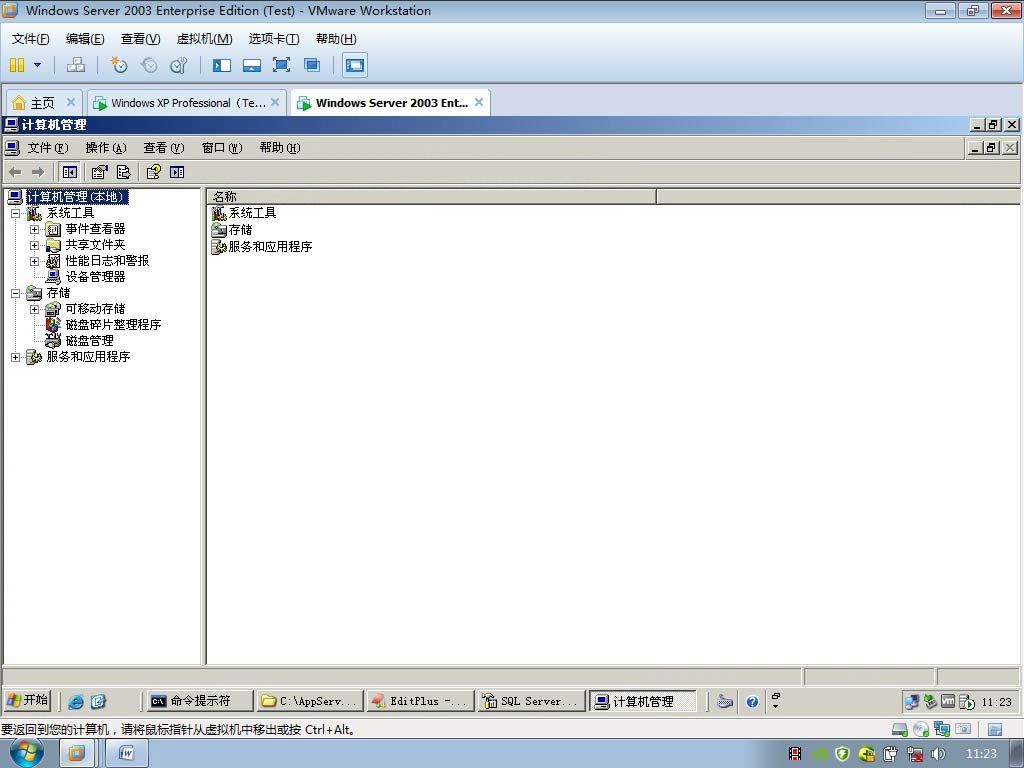Screen dimensions: 1024x768
Task: Click the export list toolbar icon
Action: [123, 172]
